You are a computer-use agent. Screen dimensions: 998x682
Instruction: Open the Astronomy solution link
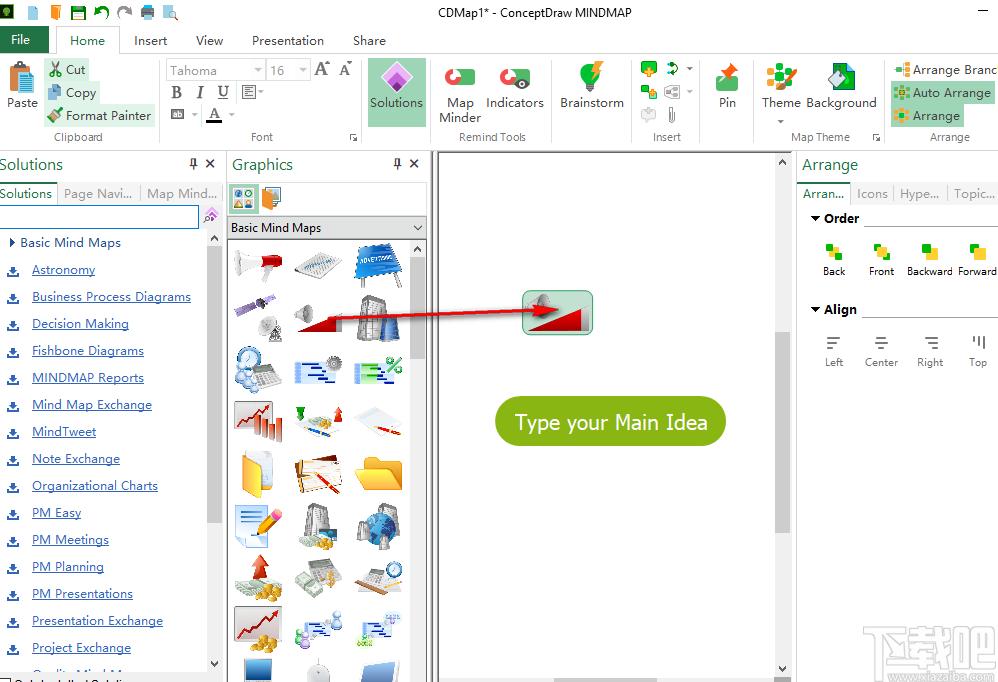click(x=64, y=270)
